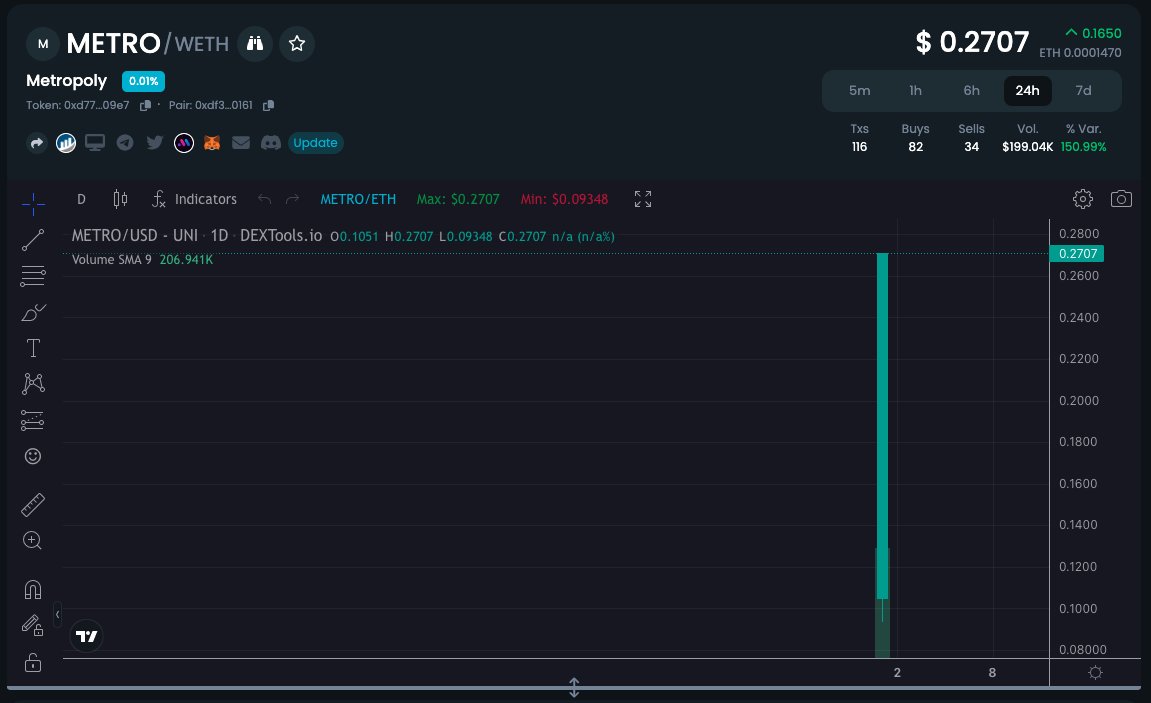Open chart settings gear icon
The width and height of the screenshot is (1151, 703).
click(1083, 199)
